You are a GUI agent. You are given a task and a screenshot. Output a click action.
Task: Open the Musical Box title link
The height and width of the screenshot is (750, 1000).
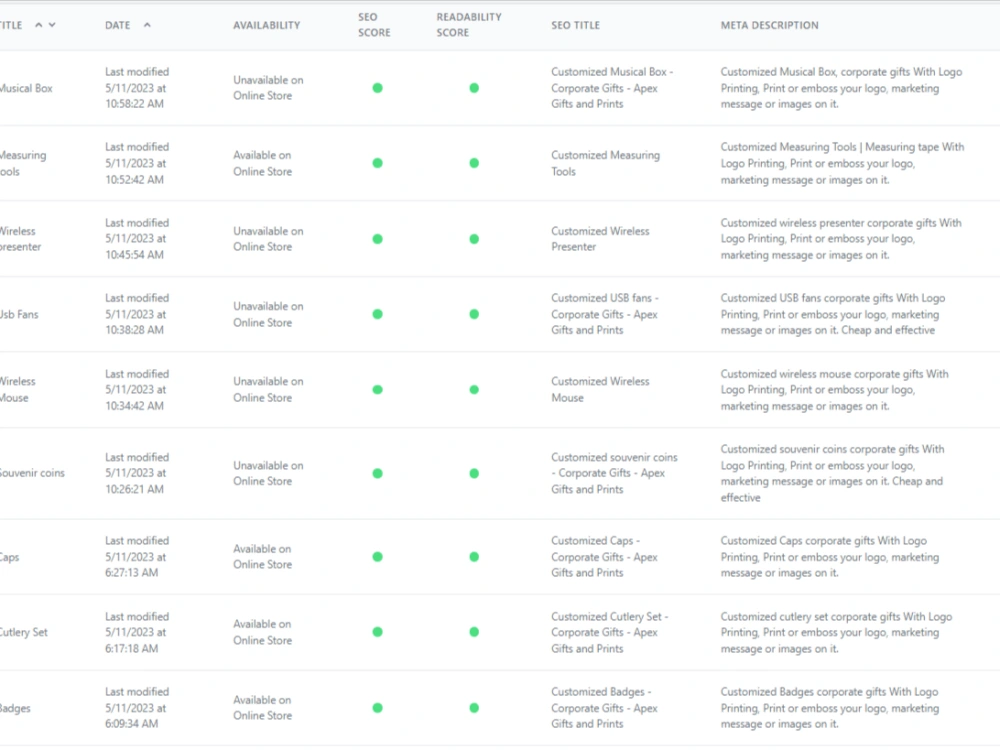tap(26, 88)
